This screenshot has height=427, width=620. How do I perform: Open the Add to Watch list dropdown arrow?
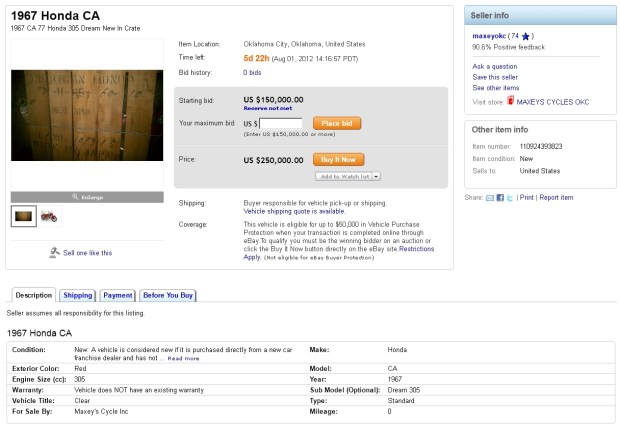point(376,176)
